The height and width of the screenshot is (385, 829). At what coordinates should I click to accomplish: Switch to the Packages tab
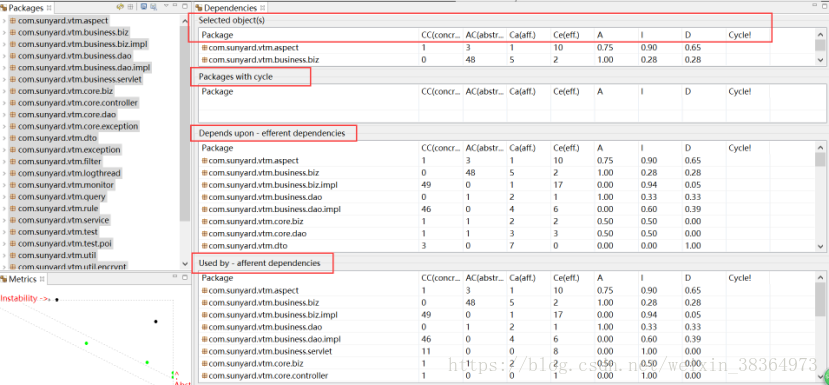coord(26,7)
